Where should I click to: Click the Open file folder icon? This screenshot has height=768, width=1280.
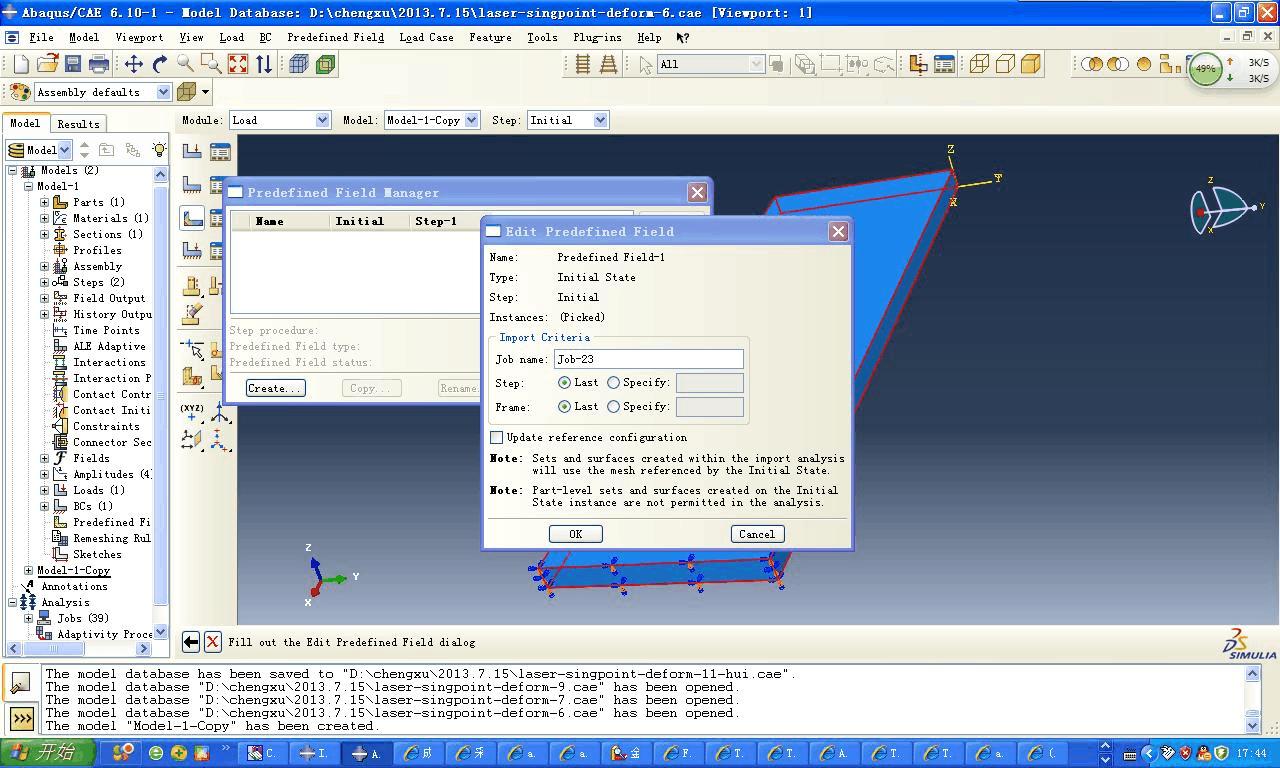[x=47, y=64]
